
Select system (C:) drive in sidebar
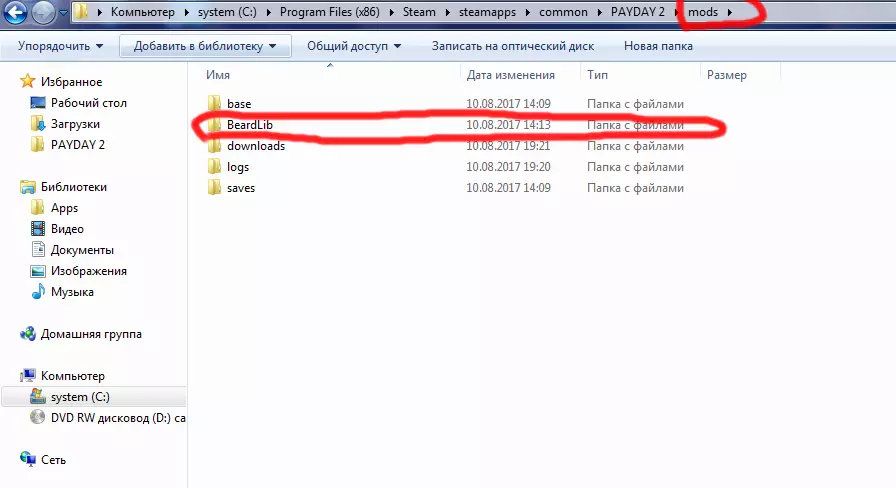click(x=80, y=397)
